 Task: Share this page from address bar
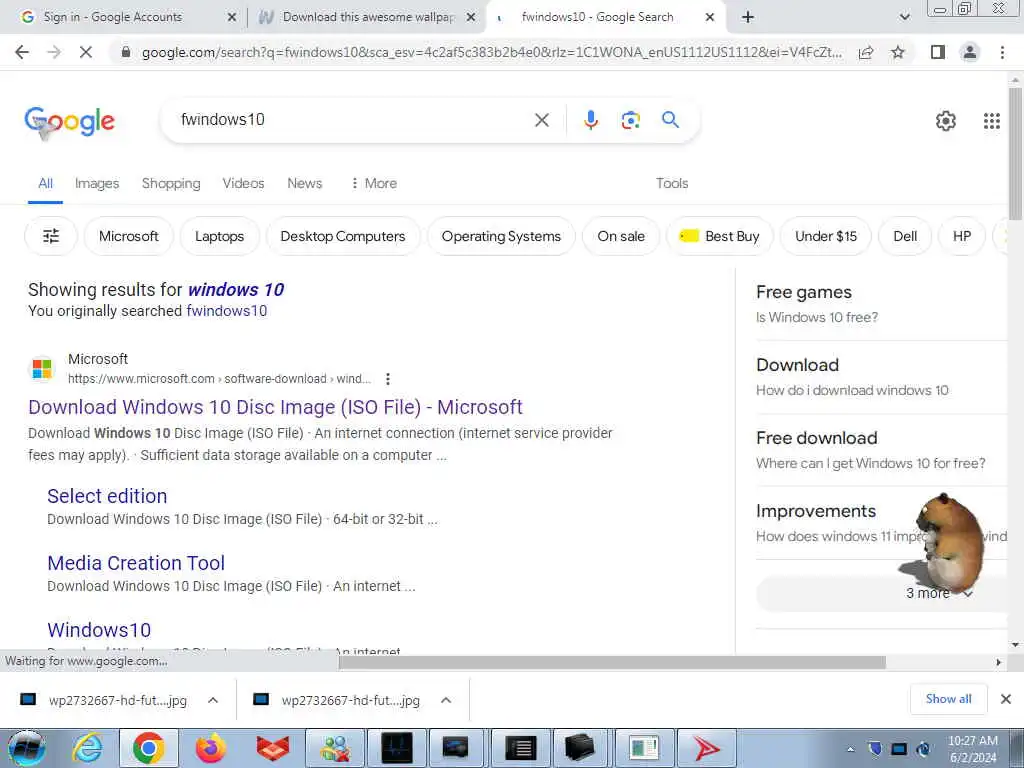[x=866, y=52]
